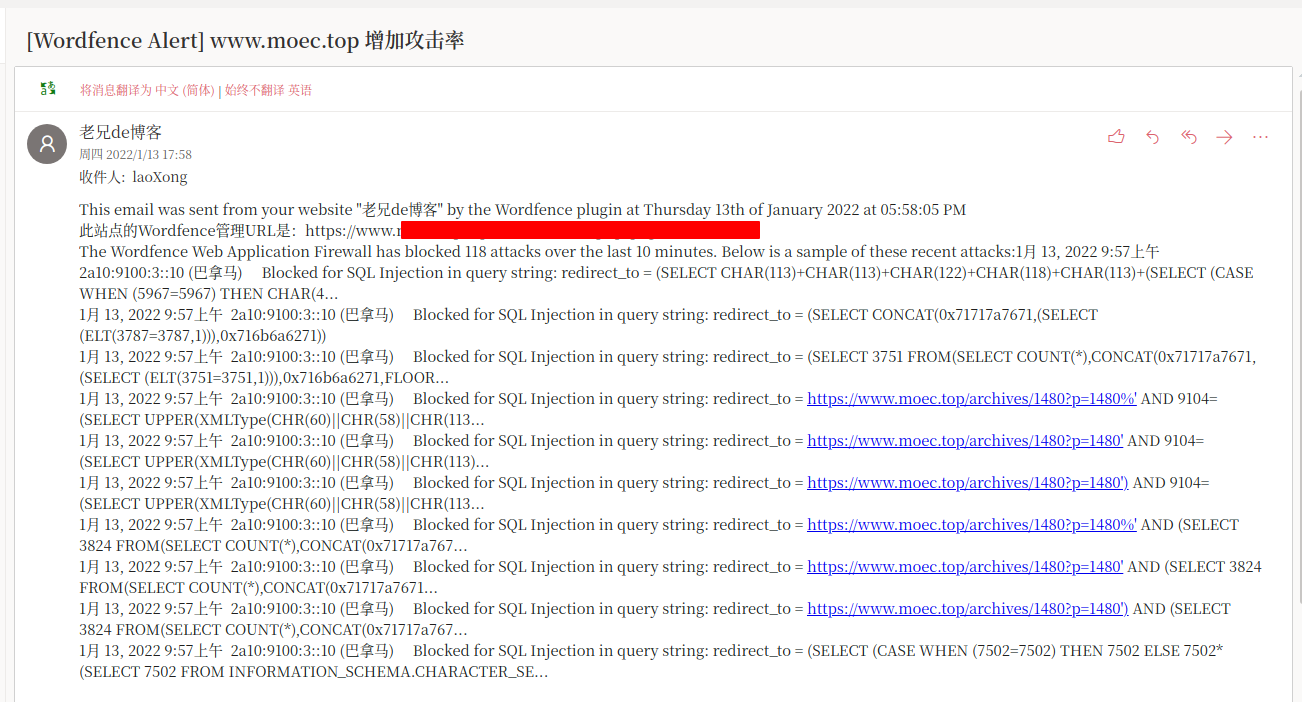The width and height of the screenshot is (1302, 702).
Task: Click the red redacted Wordfence admin URL
Action: click(580, 231)
